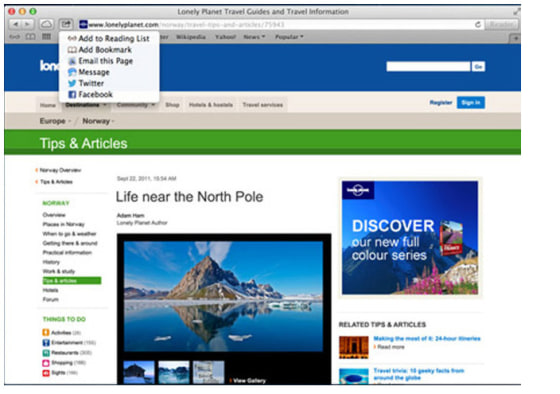The height and width of the screenshot is (394, 560).
Task: Click the View Gallery link
Action: 249,380
